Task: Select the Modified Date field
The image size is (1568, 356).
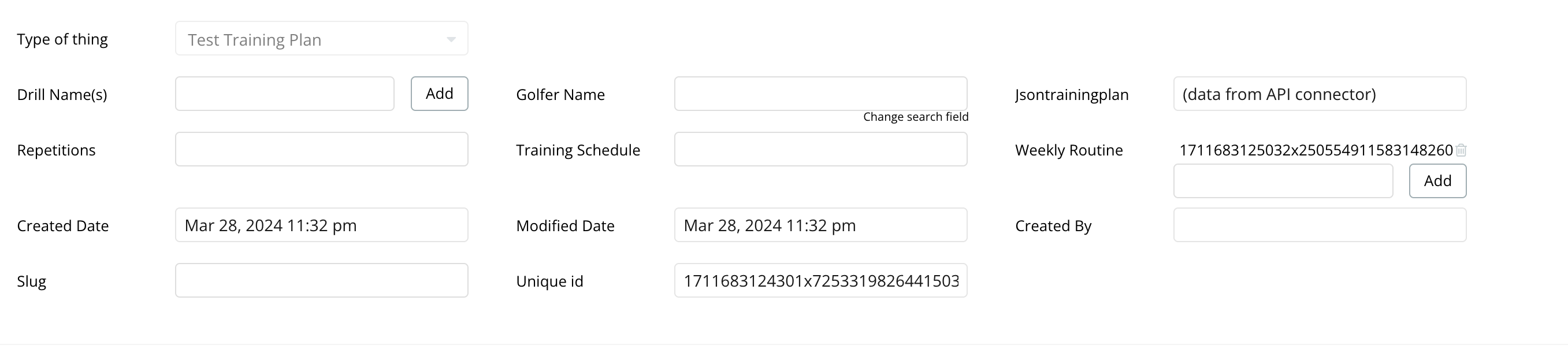Action: pos(820,225)
